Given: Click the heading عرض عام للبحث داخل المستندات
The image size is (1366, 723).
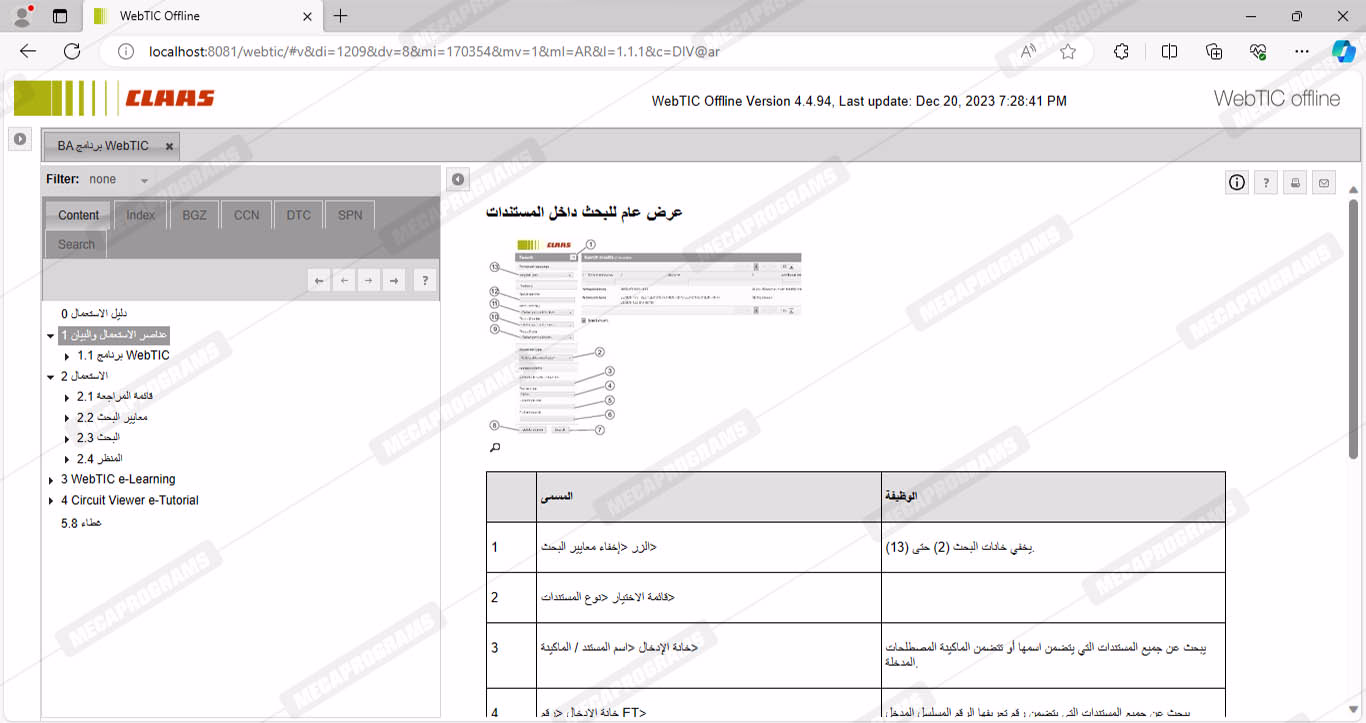Looking at the screenshot, I should (584, 212).
